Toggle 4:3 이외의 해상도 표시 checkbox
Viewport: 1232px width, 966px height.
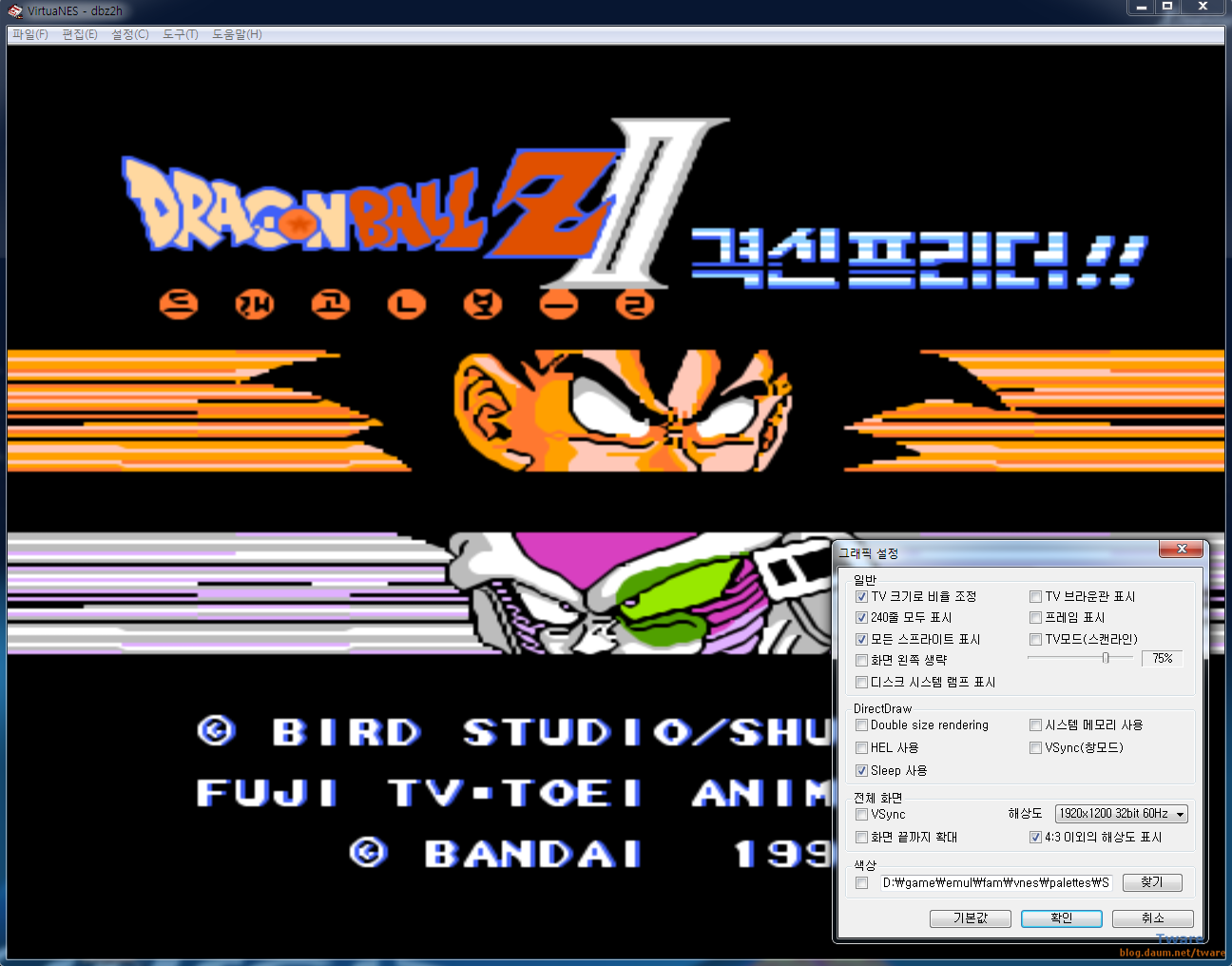(x=1035, y=838)
